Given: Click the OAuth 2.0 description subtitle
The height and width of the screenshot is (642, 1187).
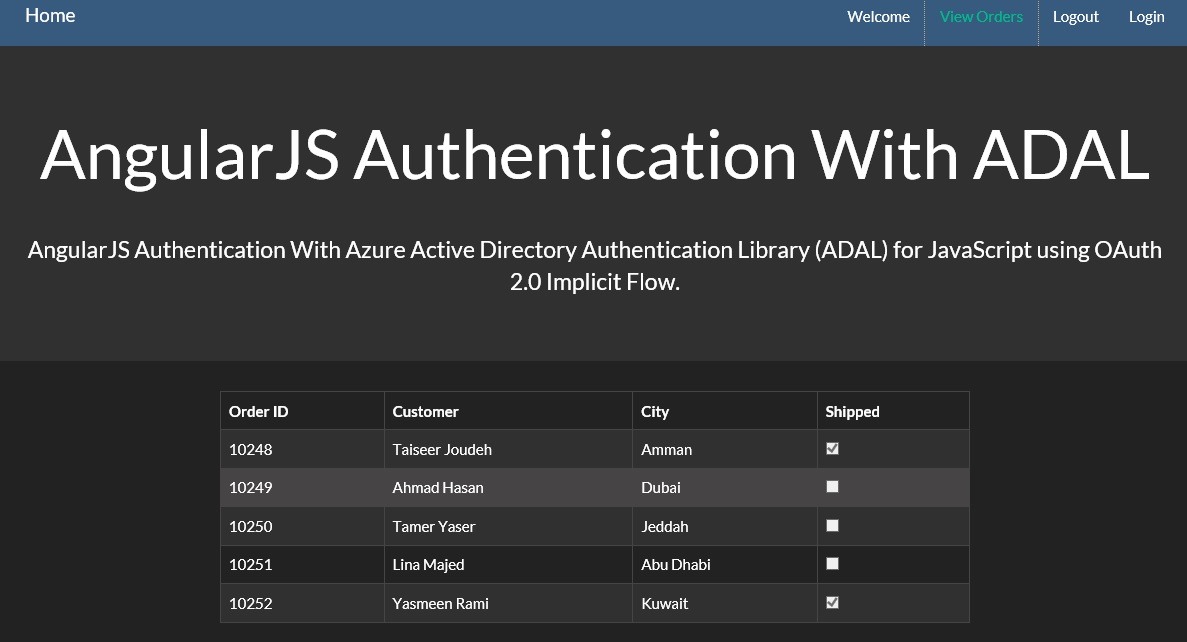Looking at the screenshot, I should (593, 265).
